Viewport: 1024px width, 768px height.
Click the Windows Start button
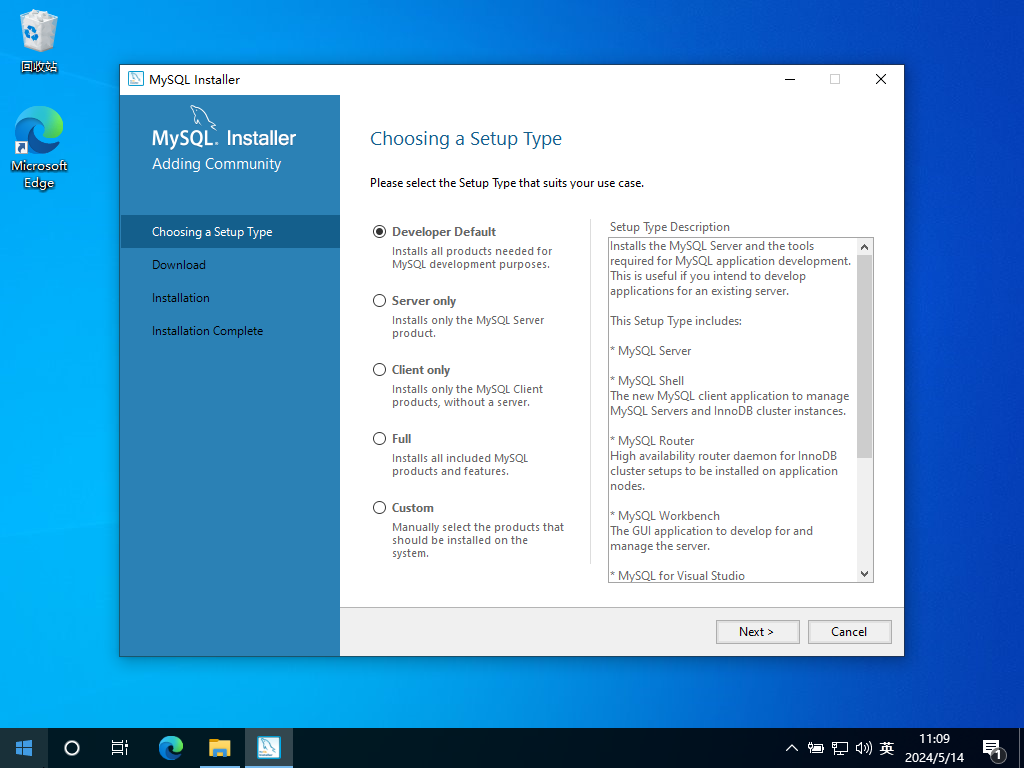[24, 747]
